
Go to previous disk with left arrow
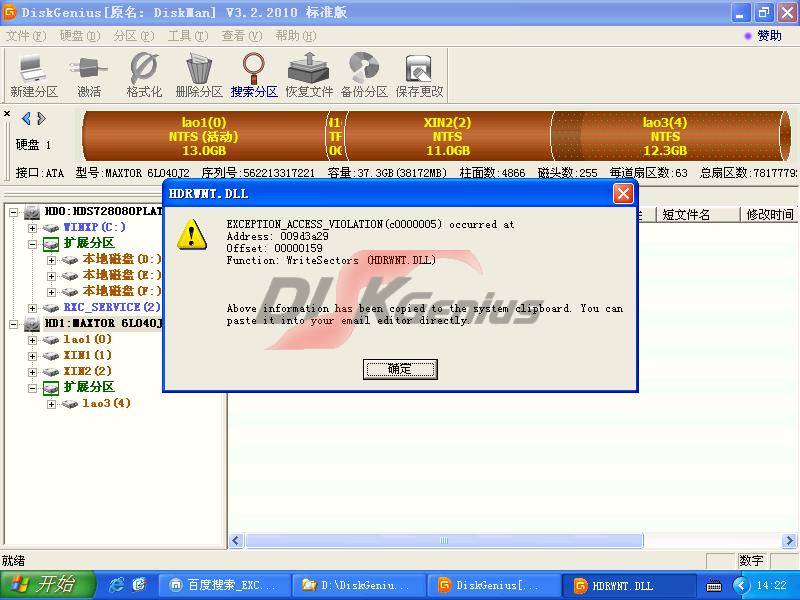pyautogui.click(x=26, y=119)
